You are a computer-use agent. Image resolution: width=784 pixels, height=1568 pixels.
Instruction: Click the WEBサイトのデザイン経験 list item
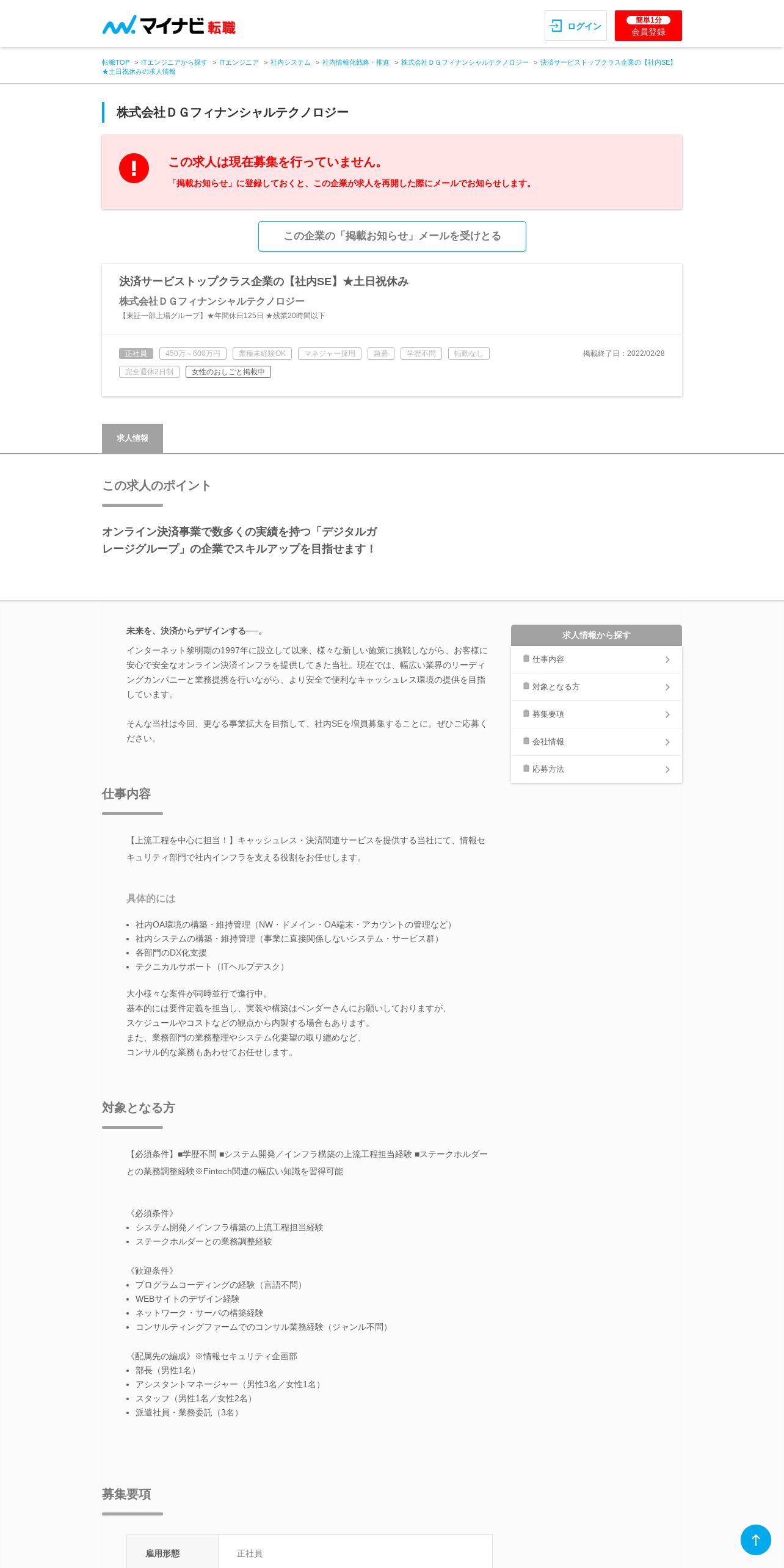click(187, 1299)
